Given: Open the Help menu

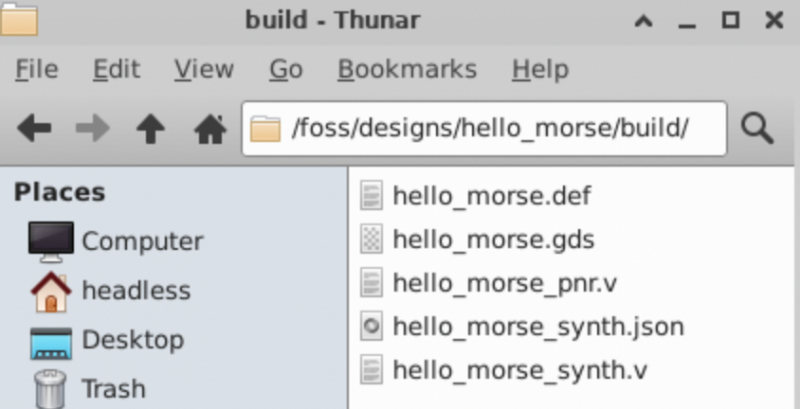Looking at the screenshot, I should tap(540, 69).
